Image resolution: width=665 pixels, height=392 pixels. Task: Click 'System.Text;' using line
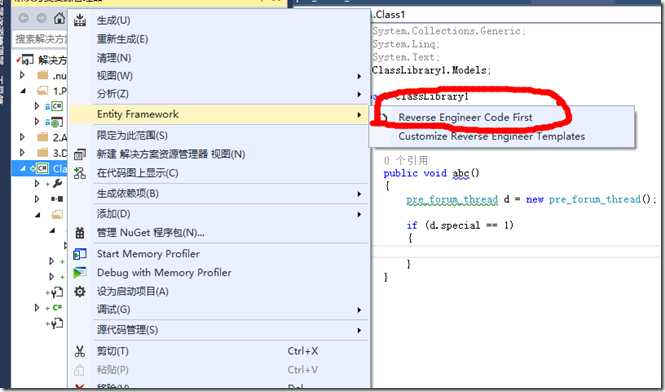(406, 57)
